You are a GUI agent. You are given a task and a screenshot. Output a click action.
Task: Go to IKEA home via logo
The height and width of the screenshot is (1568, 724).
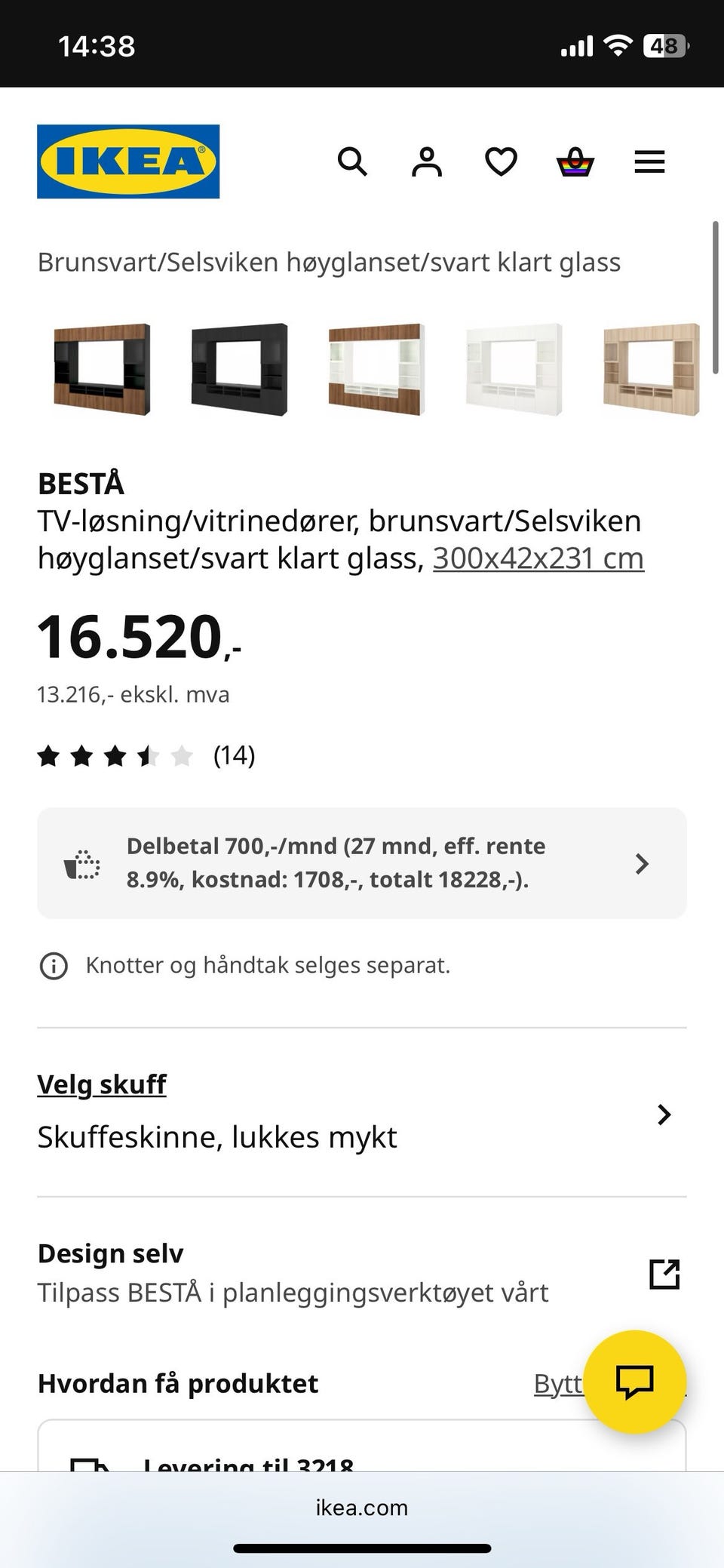click(128, 161)
